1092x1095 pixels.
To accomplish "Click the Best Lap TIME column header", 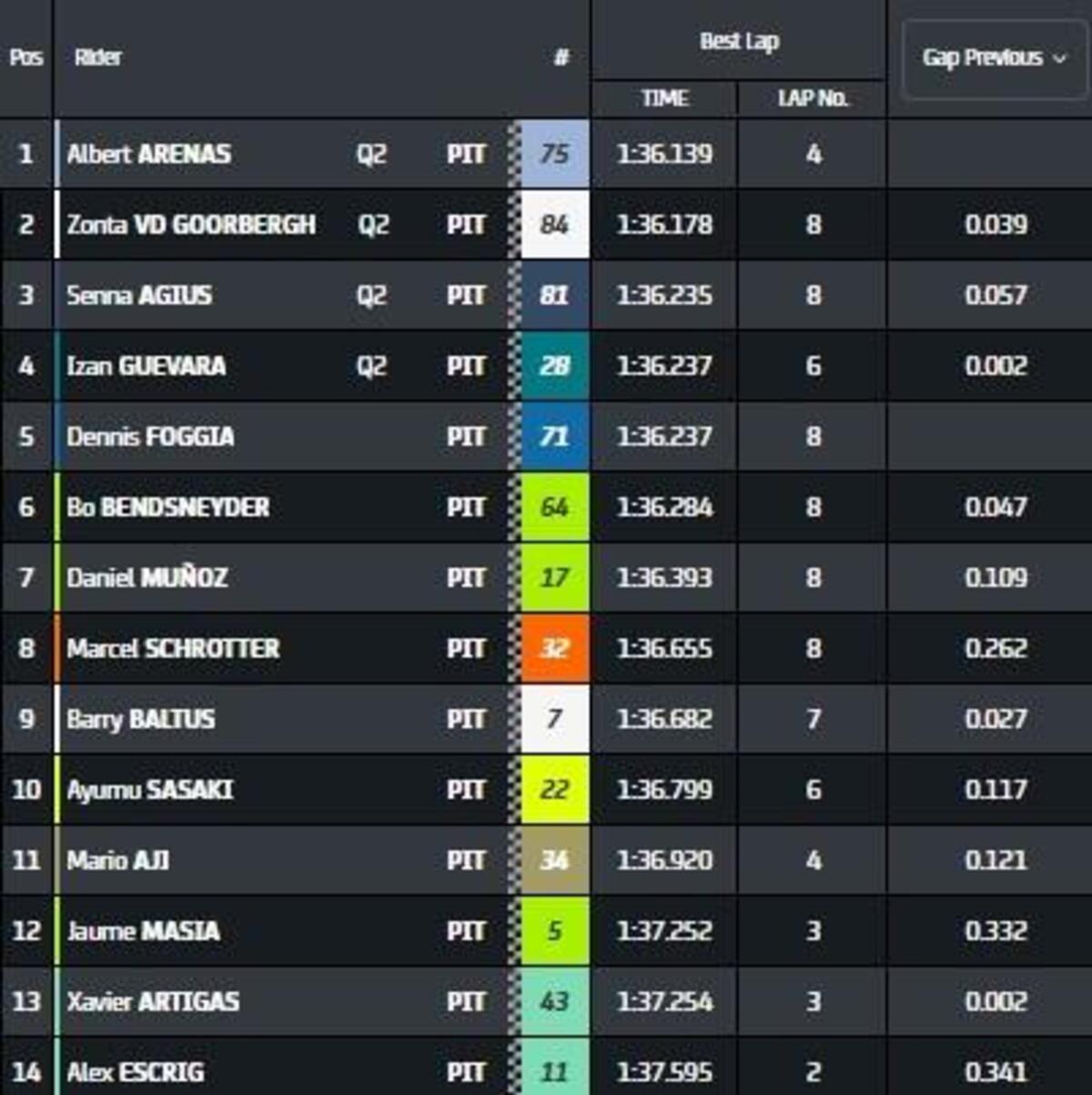I will (664, 98).
